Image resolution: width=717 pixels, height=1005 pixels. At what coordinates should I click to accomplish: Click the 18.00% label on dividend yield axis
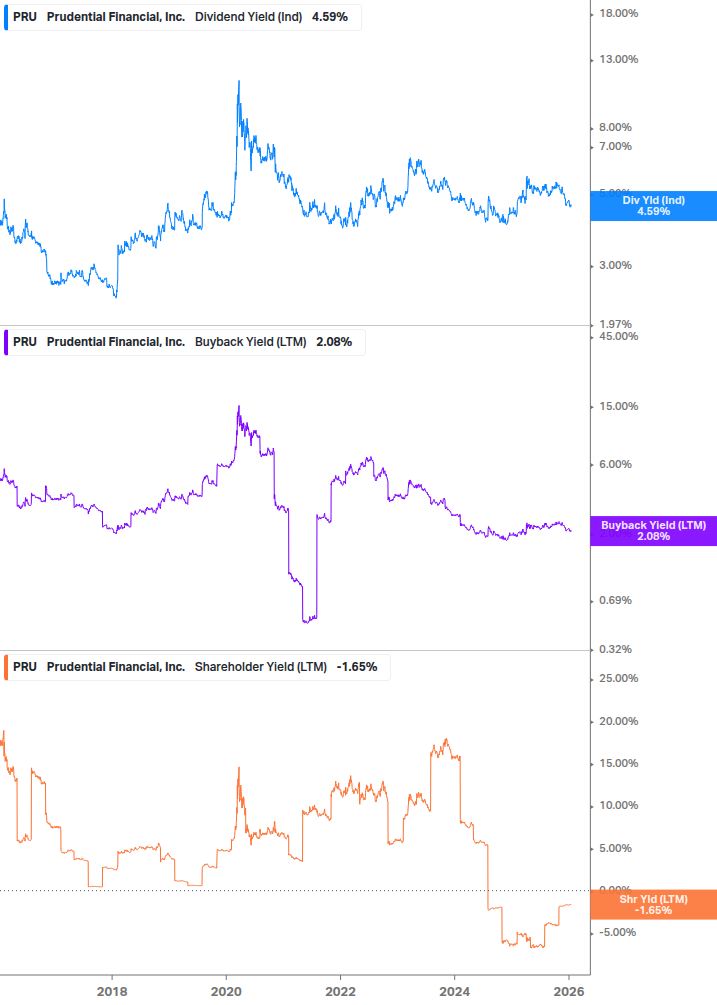(618, 14)
